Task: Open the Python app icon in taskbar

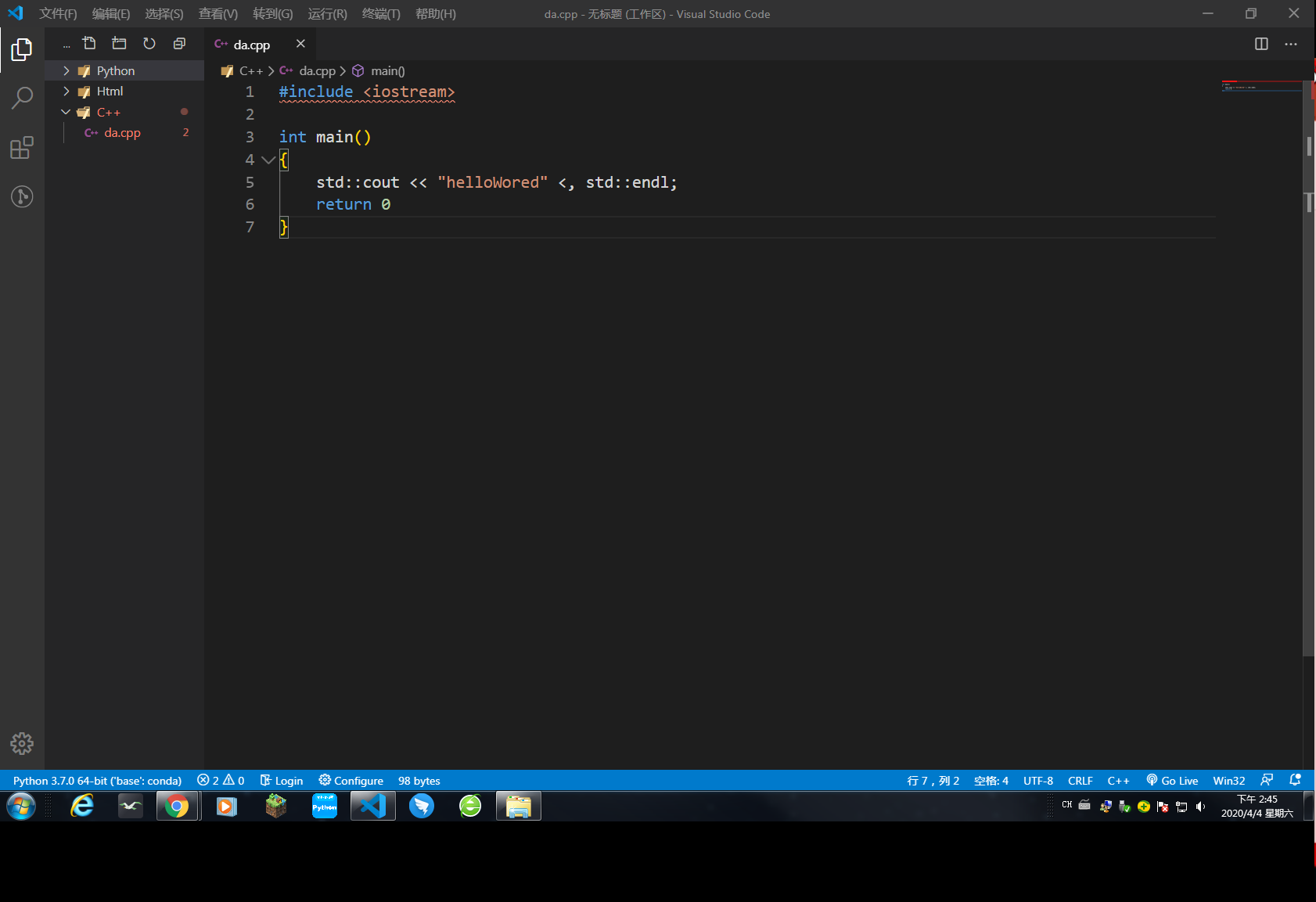Action: point(325,806)
